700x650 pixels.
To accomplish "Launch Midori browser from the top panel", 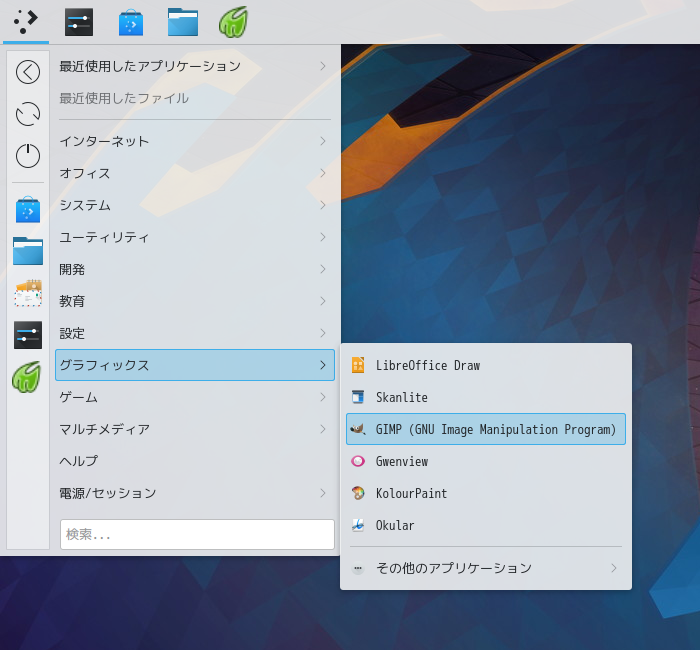I will [233, 22].
